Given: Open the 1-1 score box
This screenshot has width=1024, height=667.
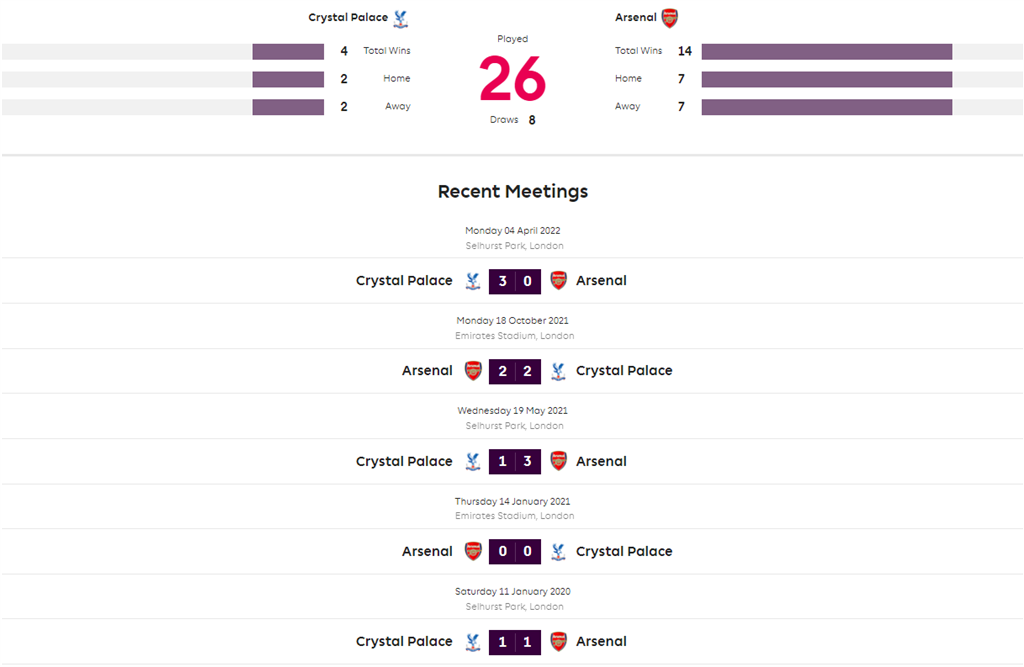Looking at the screenshot, I should [515, 641].
